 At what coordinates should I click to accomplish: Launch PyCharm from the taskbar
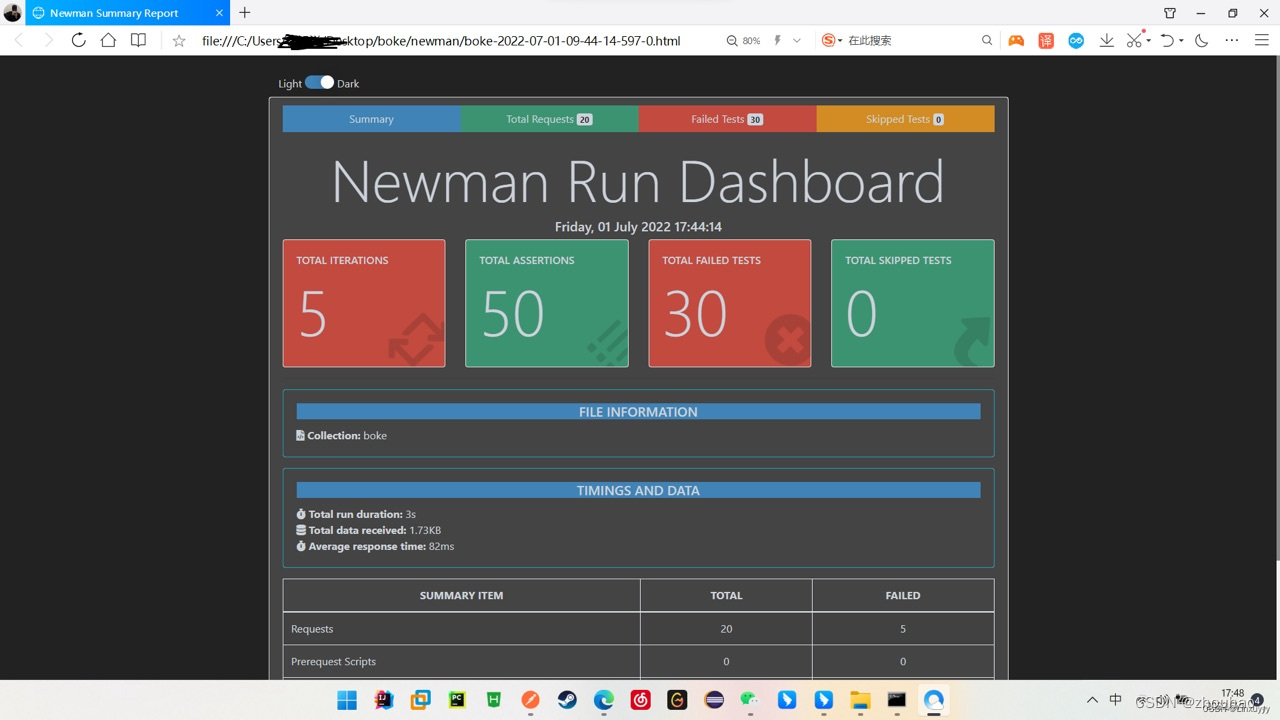click(x=457, y=700)
